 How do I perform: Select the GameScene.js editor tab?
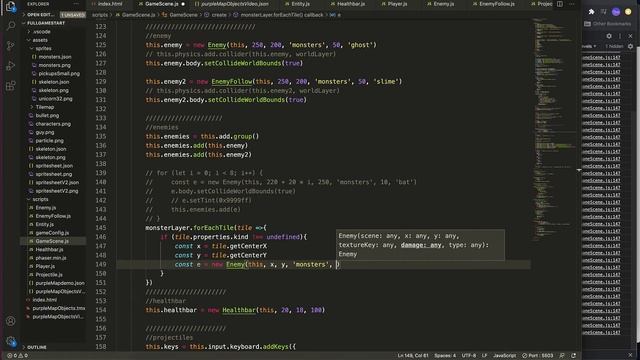162,4
